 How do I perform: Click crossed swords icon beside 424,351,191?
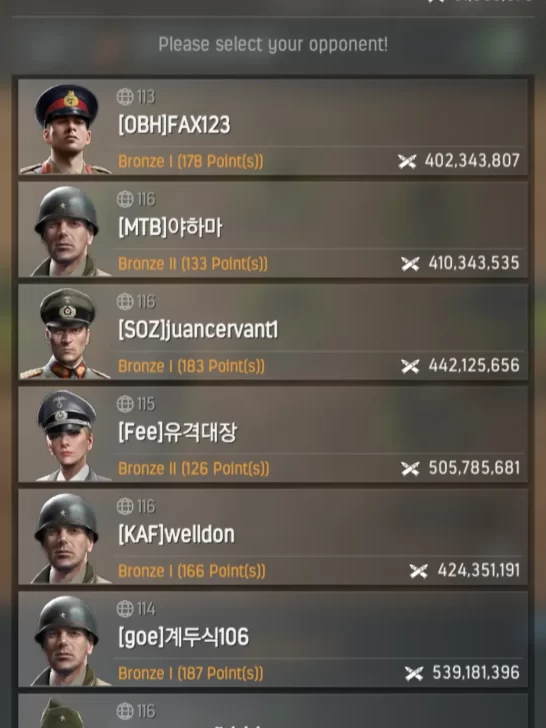[x=418, y=571]
